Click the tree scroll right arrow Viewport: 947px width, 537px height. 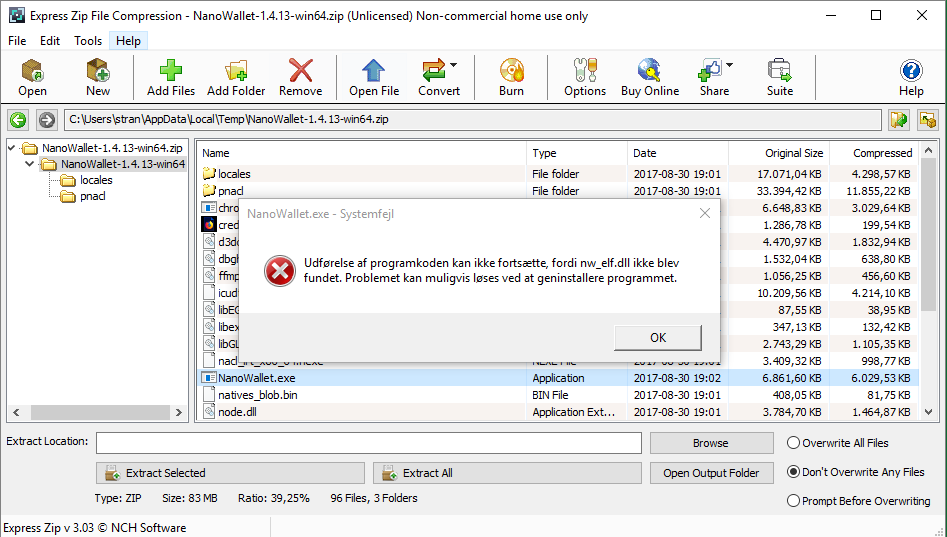point(178,413)
